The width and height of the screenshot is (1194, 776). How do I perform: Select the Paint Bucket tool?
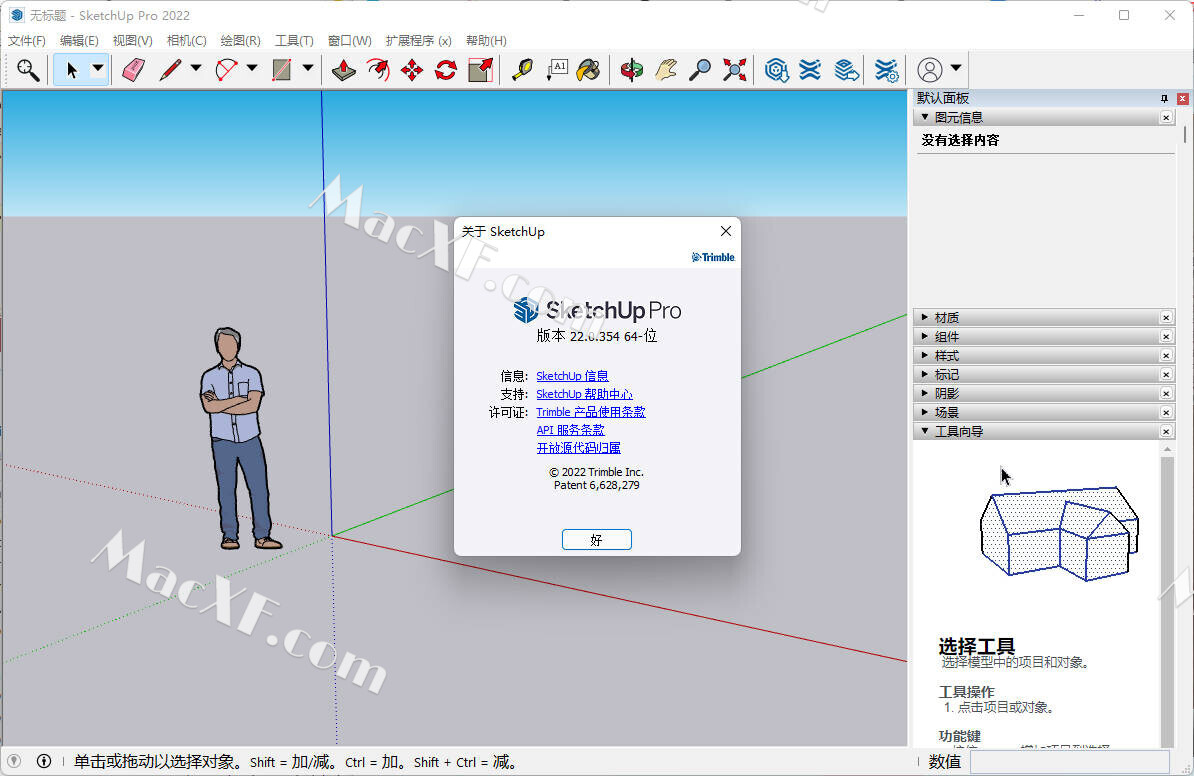coord(588,70)
